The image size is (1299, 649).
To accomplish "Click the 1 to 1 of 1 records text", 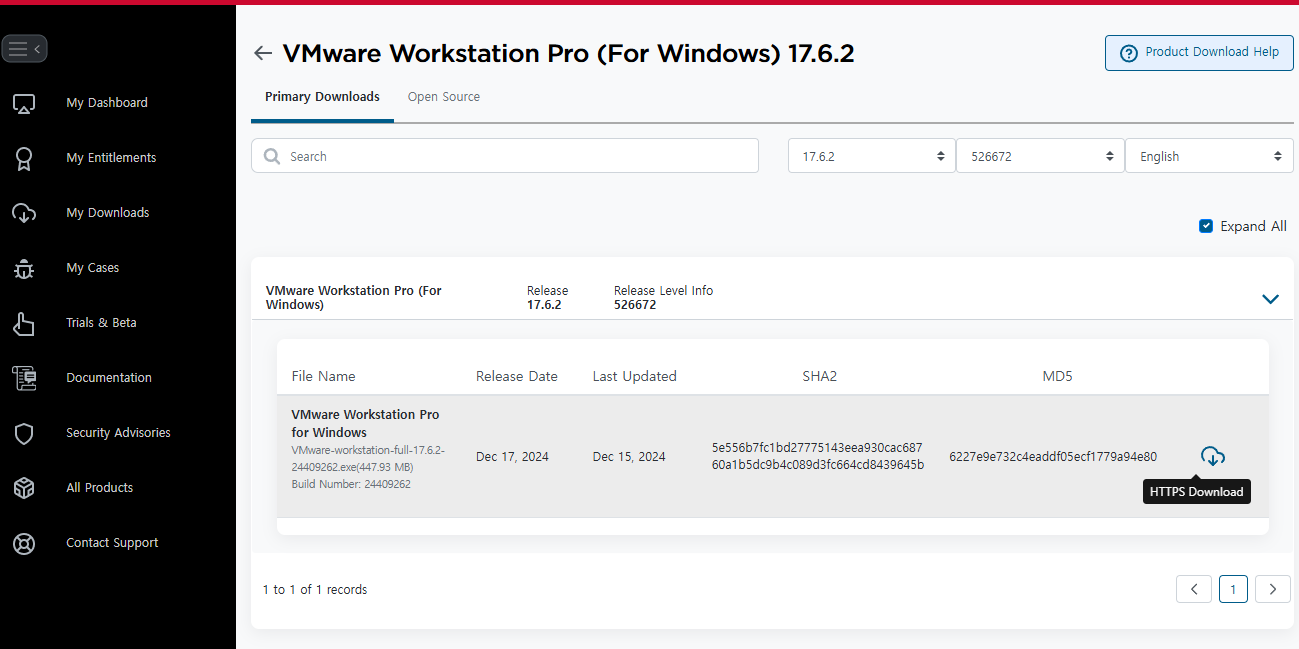I will 315,590.
